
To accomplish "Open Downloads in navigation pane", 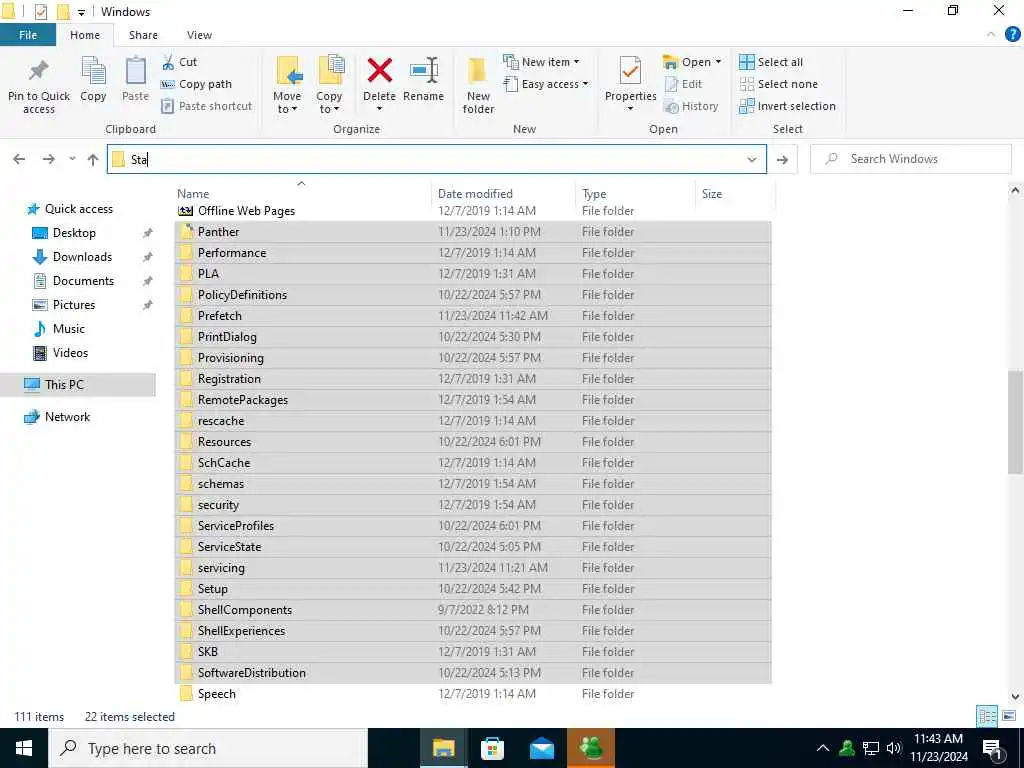I will tap(82, 257).
